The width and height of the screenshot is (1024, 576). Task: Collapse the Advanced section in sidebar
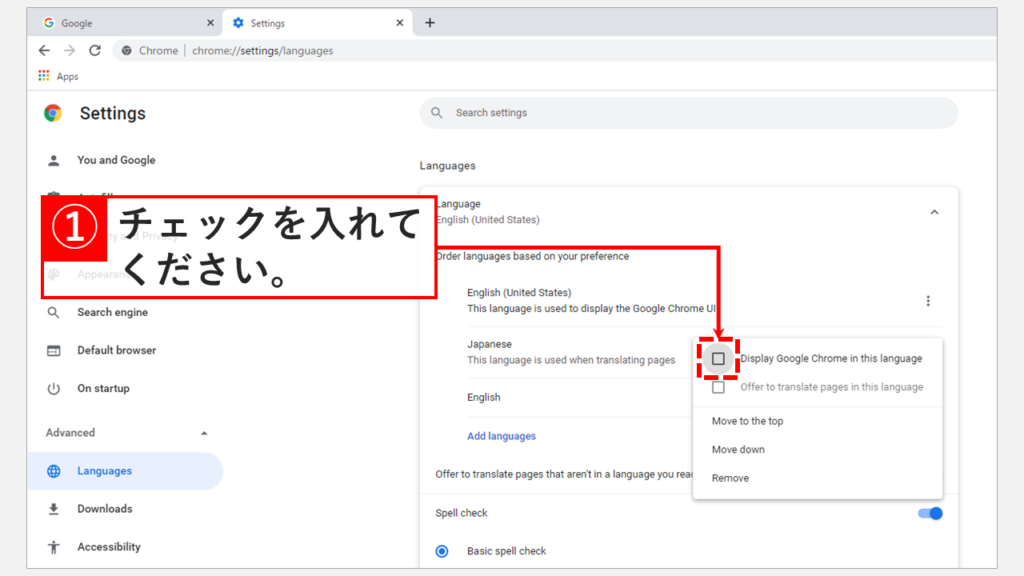click(x=204, y=433)
